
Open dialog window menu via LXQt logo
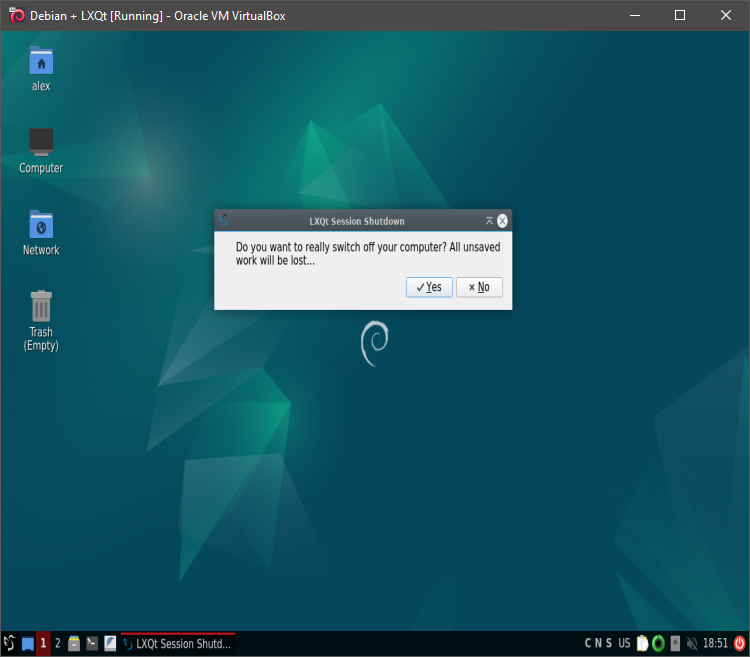coord(223,221)
